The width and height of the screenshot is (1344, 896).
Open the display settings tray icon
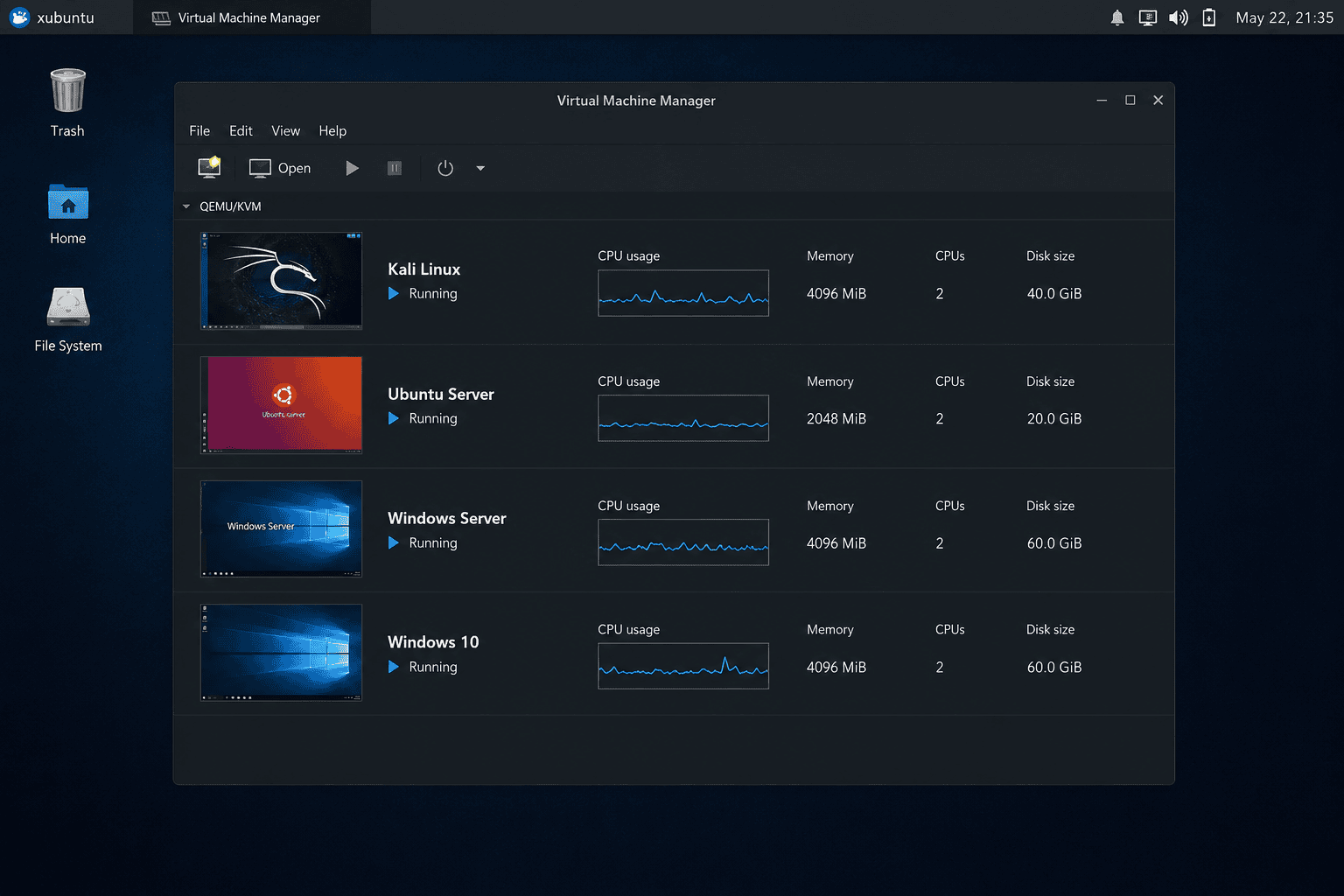click(1148, 17)
